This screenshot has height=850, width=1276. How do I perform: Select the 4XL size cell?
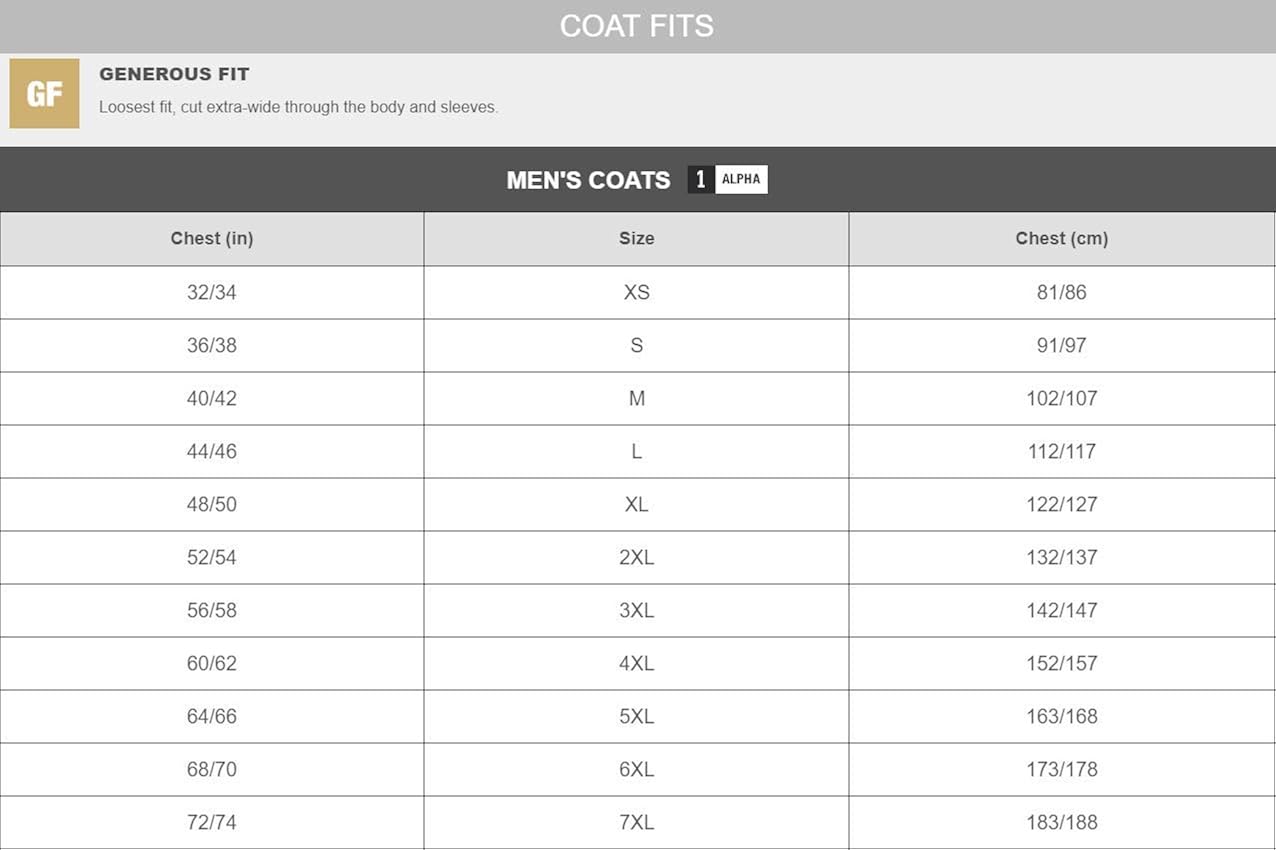[x=636, y=663]
